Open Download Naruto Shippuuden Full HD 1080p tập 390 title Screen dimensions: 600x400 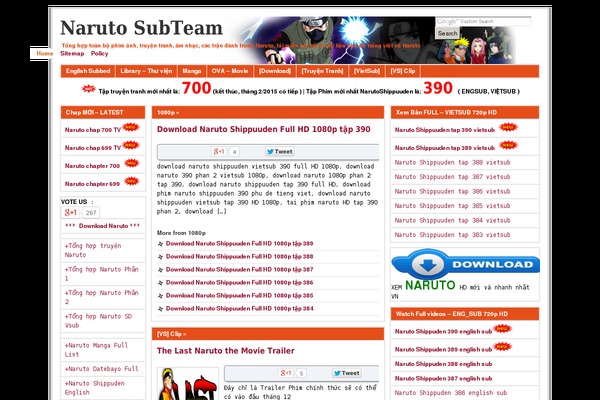(x=264, y=129)
